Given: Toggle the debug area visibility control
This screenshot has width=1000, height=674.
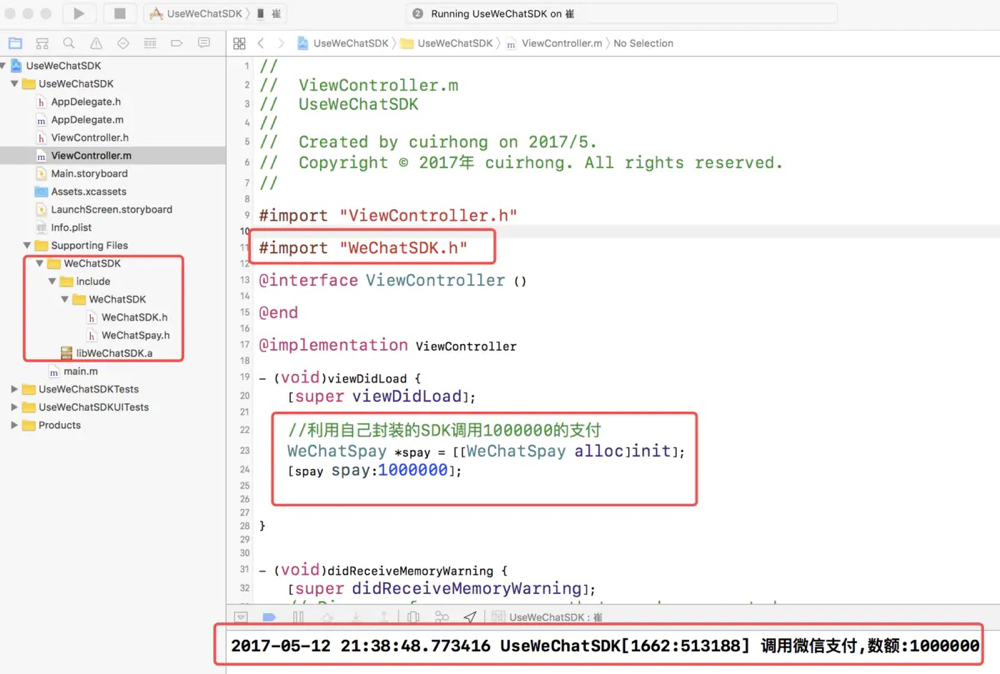Looking at the screenshot, I should (x=241, y=616).
